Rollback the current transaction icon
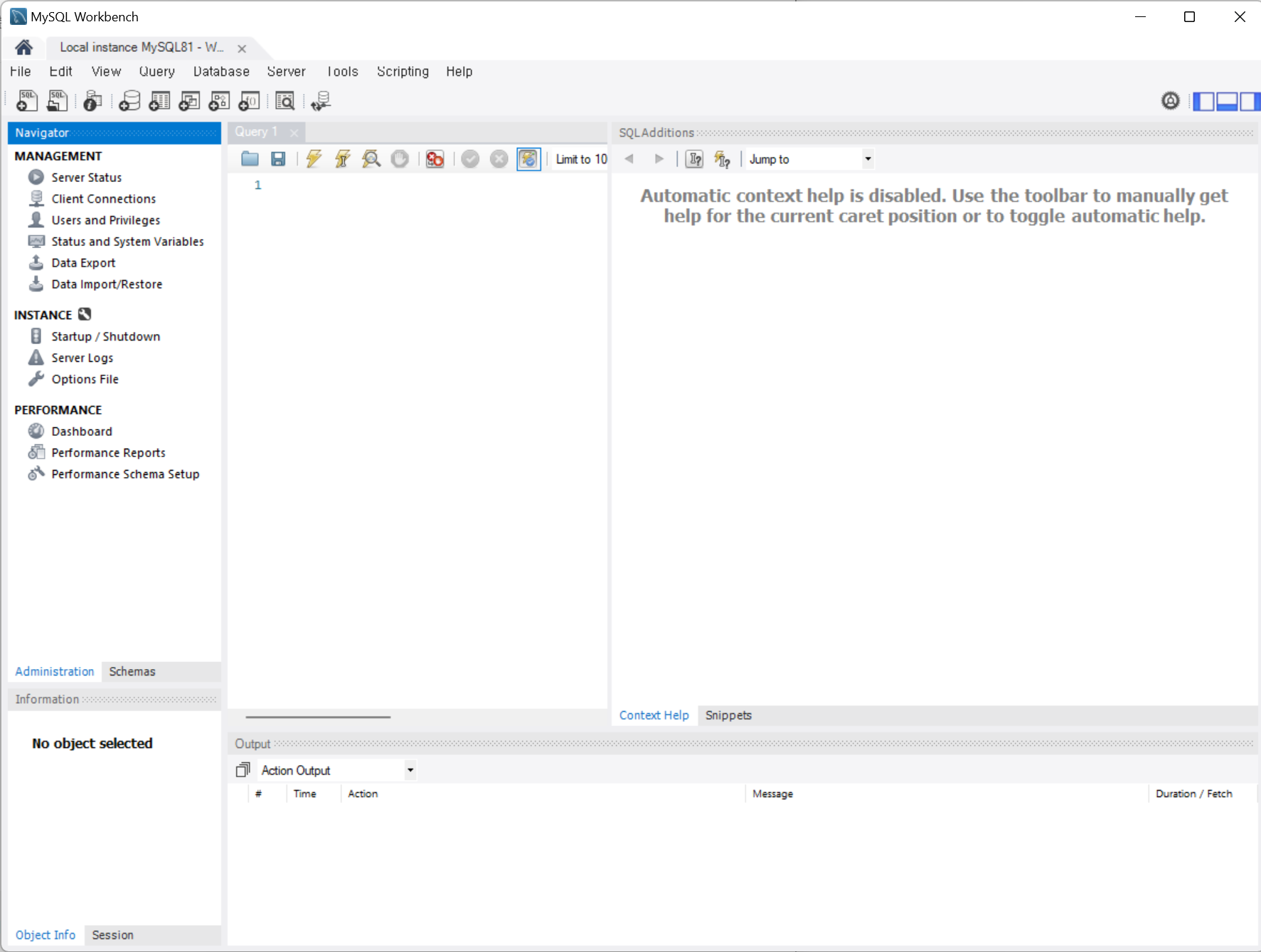The image size is (1261, 952). point(499,159)
